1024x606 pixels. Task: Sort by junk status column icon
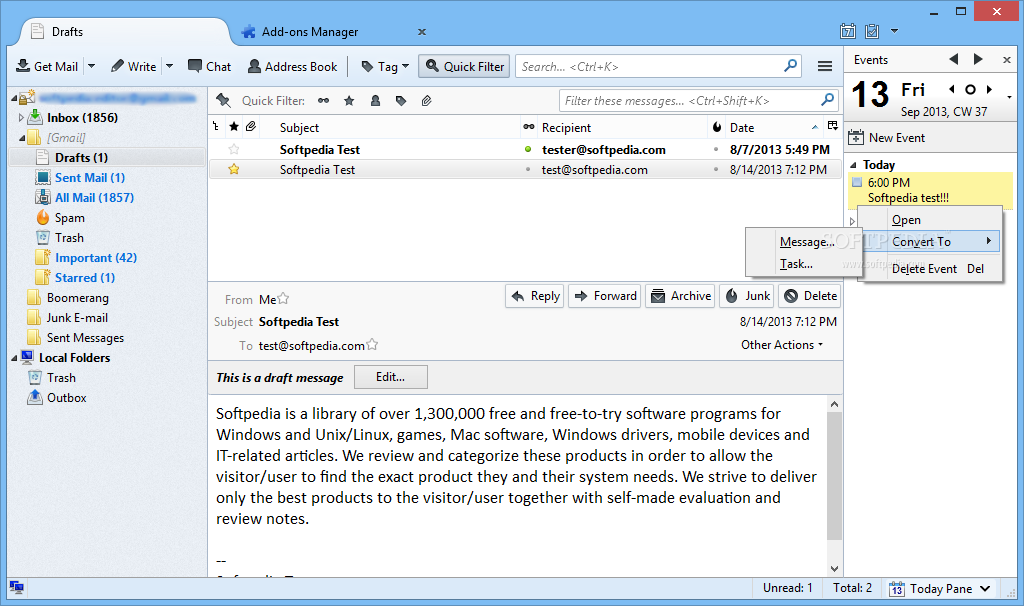tap(716, 127)
